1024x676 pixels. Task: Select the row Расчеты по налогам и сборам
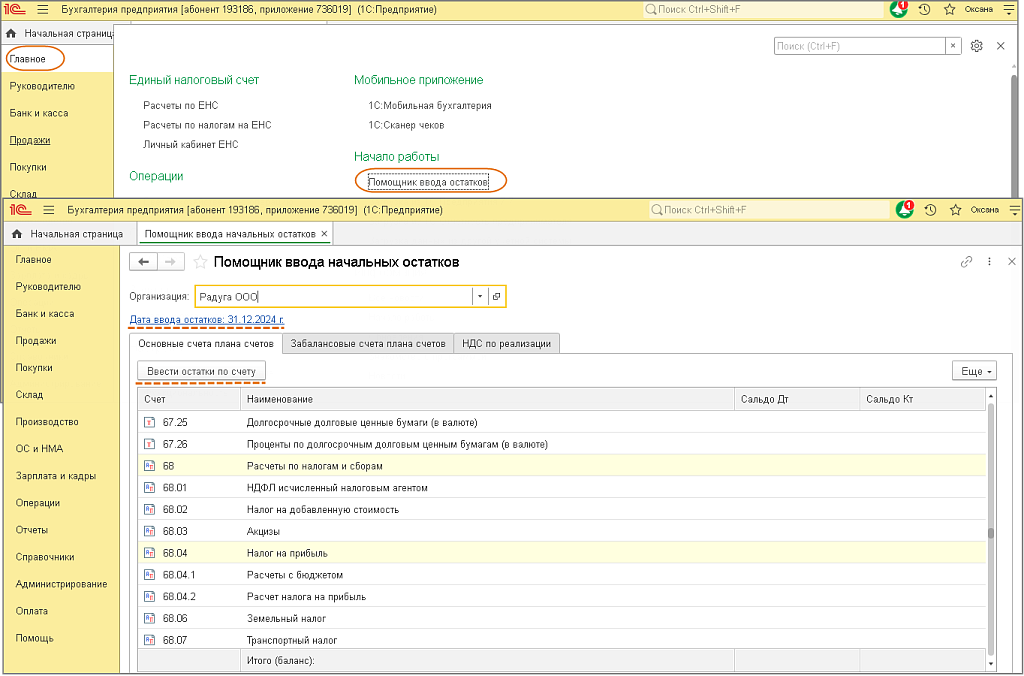562,466
